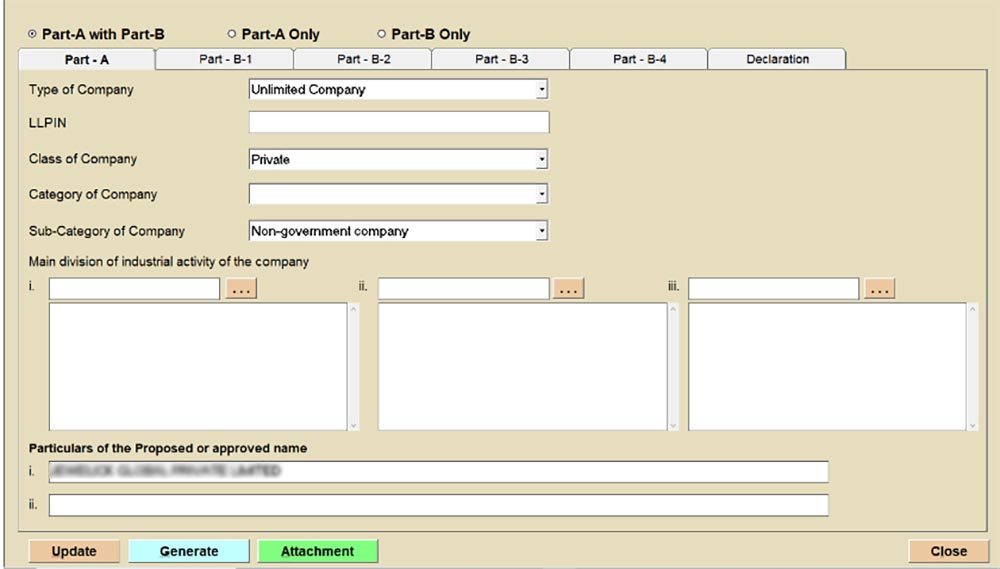This screenshot has width=1000, height=569.
Task: Click the first industrial activity description scrollbar
Action: (x=353, y=367)
